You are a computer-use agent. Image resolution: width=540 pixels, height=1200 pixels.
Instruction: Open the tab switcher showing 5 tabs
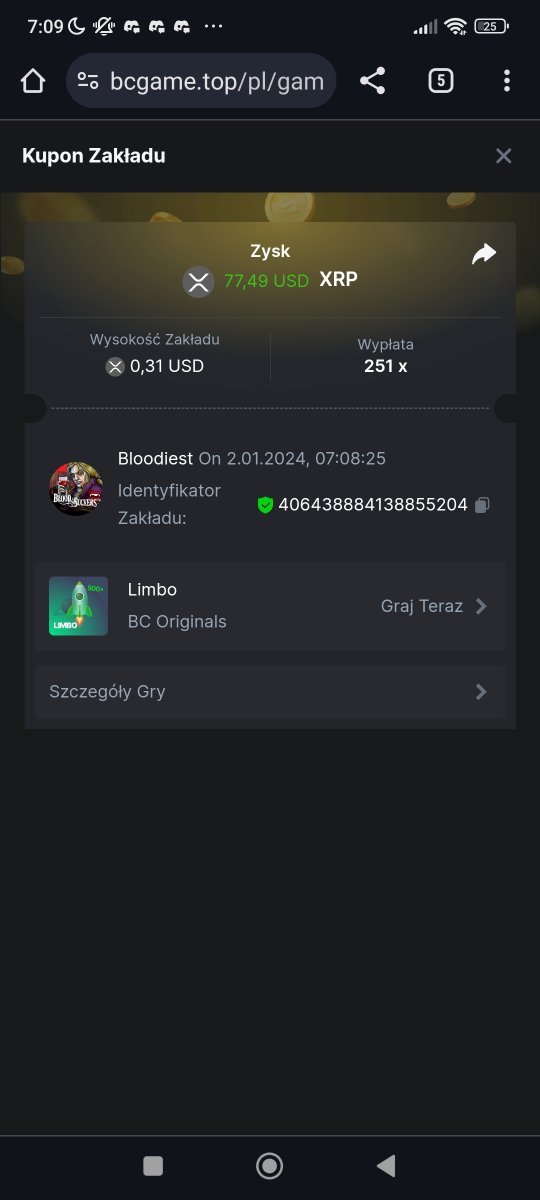tap(440, 81)
